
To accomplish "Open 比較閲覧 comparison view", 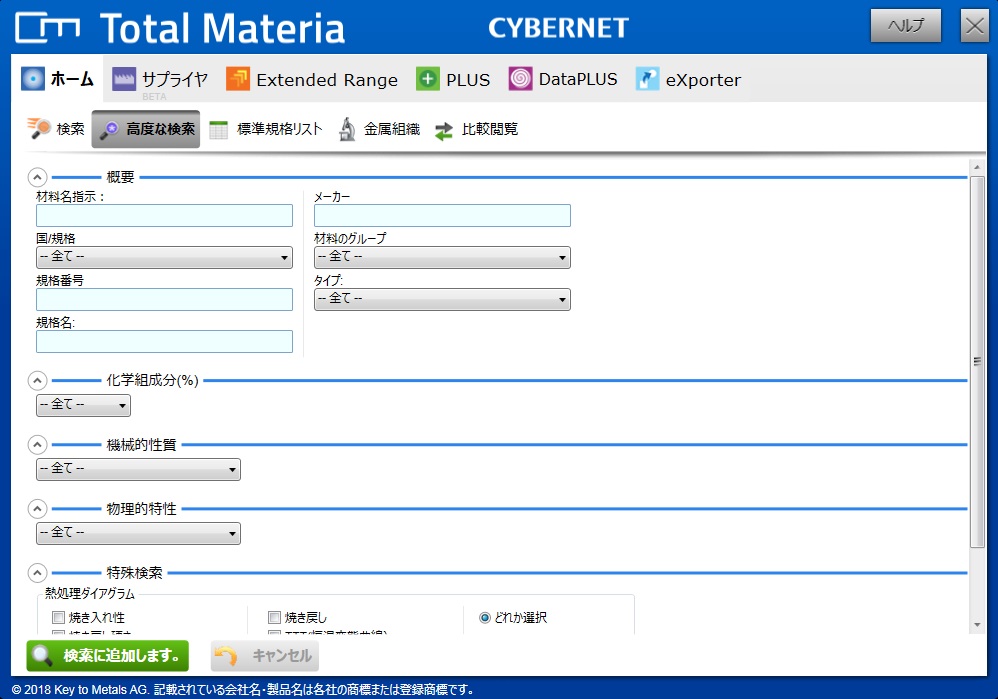I will tap(477, 129).
